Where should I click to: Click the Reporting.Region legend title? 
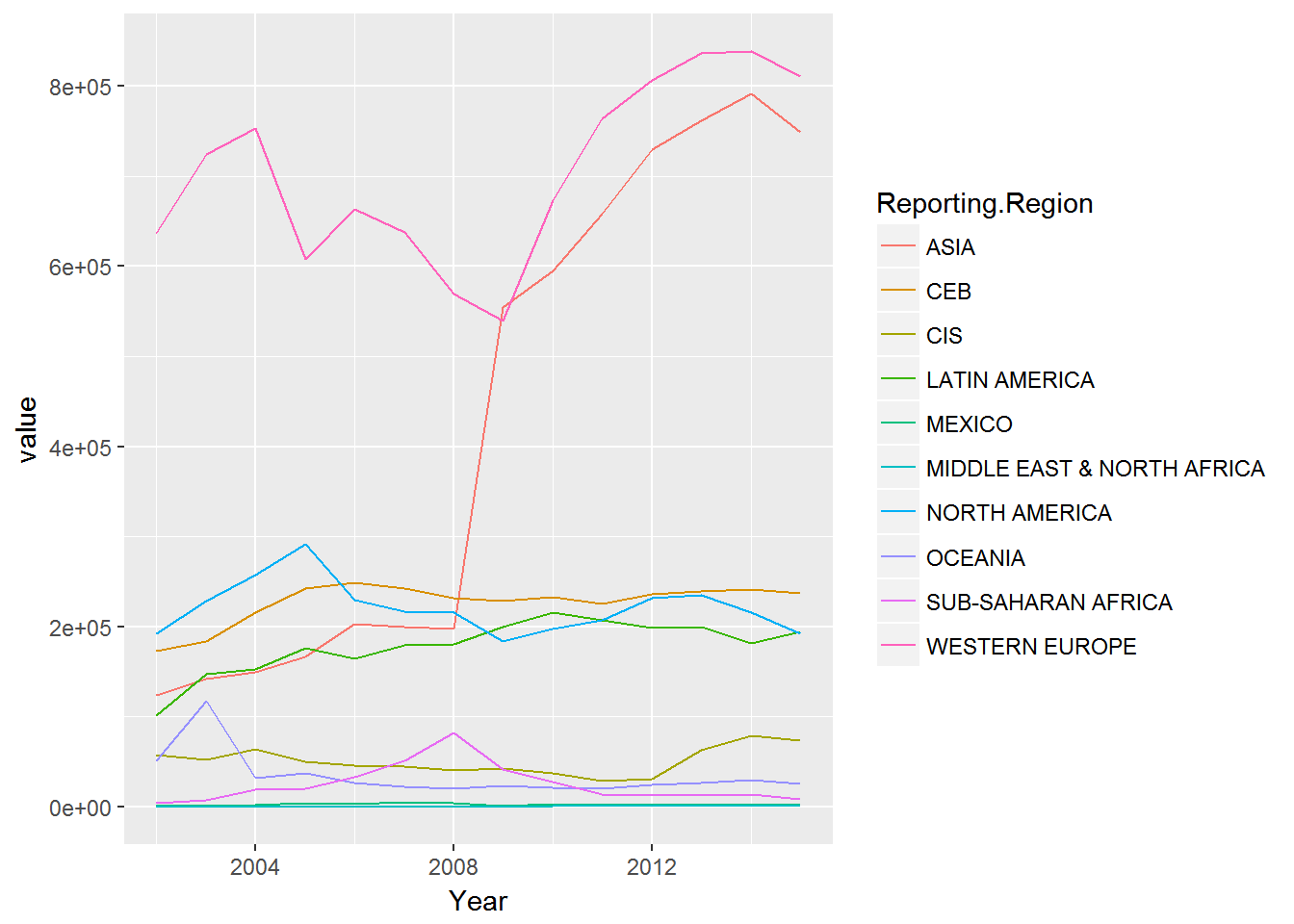click(x=984, y=204)
